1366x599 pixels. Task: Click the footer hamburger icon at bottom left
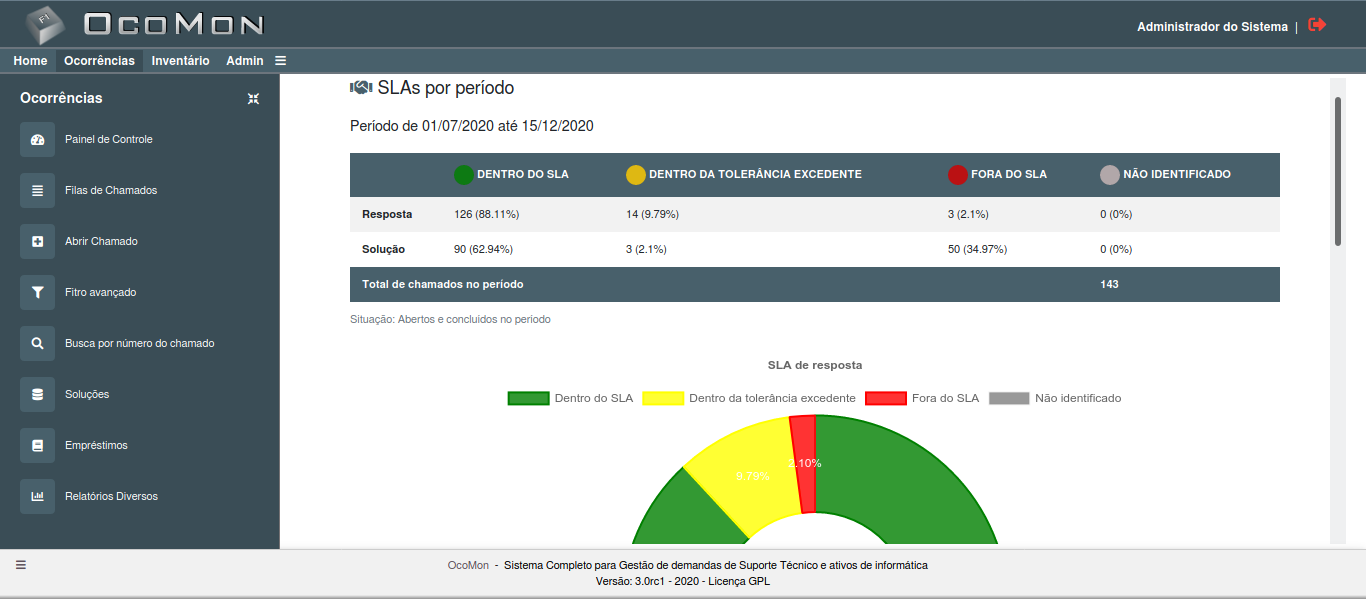click(21, 564)
